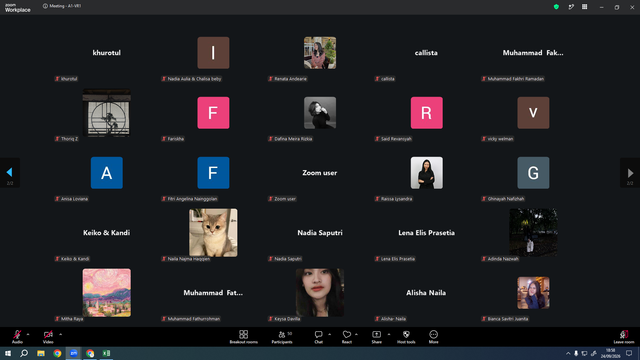Screen dimensions: 640x360
Task: Open Breakout rooms
Action: pos(244,337)
